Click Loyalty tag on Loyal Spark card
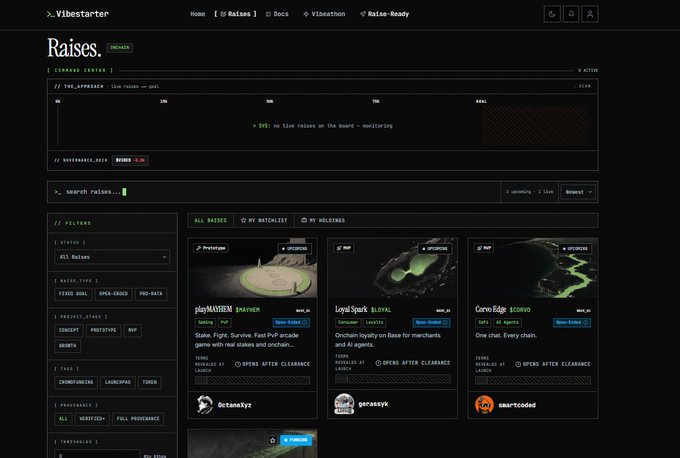Screen dimensions: 680x458 (374, 322)
